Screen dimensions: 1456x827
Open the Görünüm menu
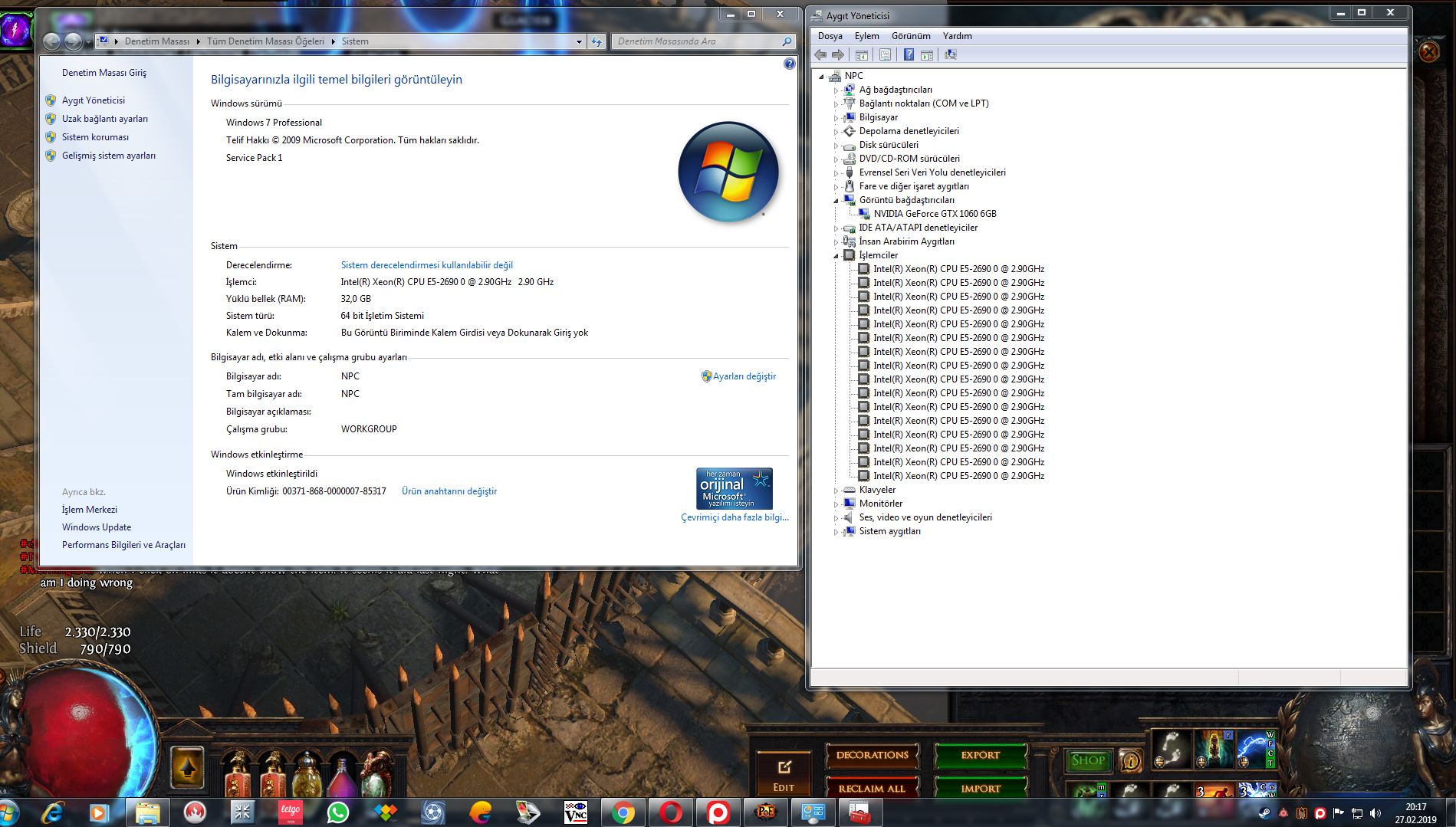911,36
